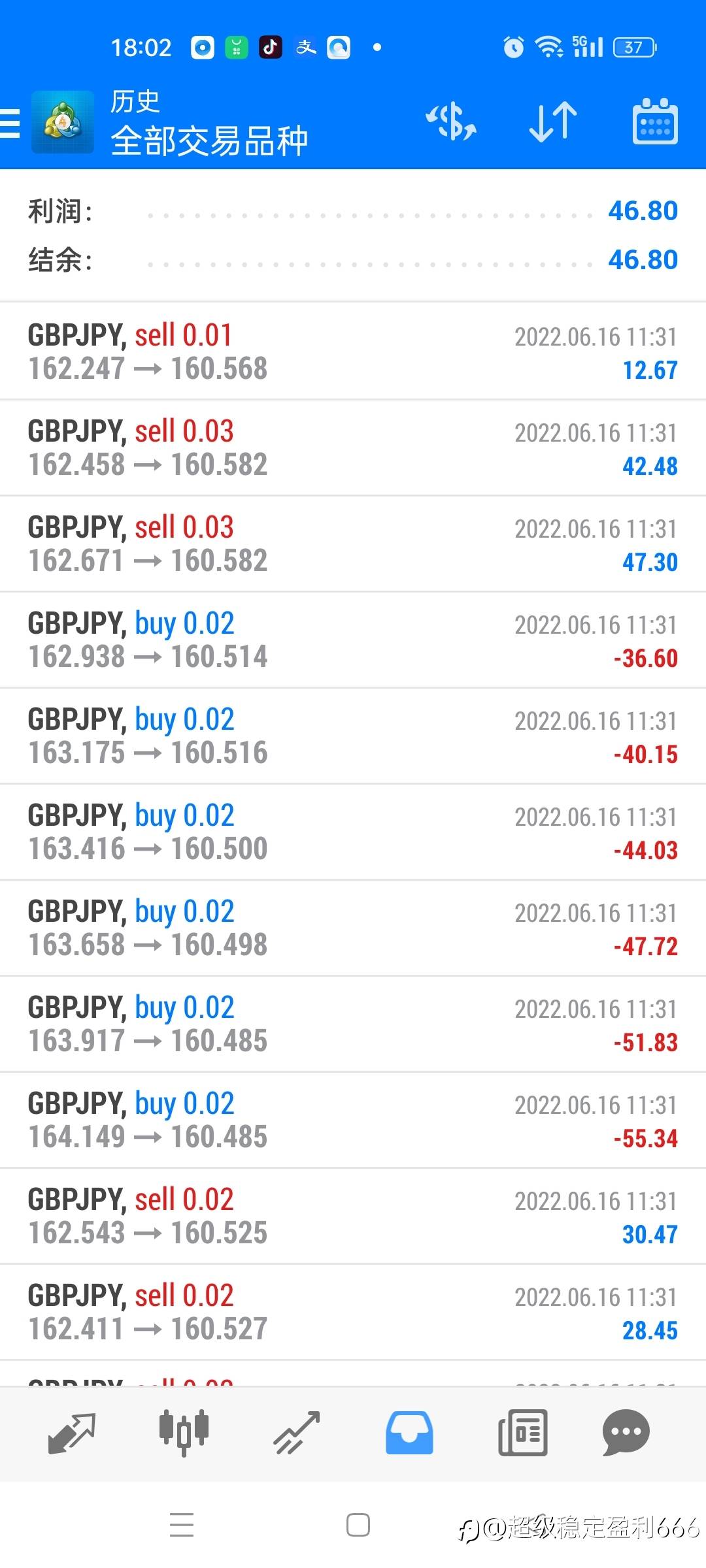Open the hamburger side menu

(x=10, y=123)
